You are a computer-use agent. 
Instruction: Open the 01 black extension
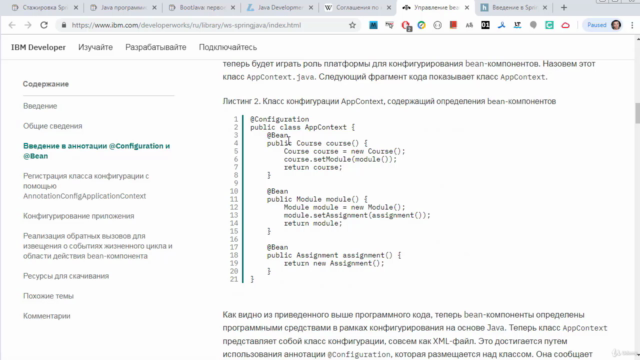(x=485, y=25)
